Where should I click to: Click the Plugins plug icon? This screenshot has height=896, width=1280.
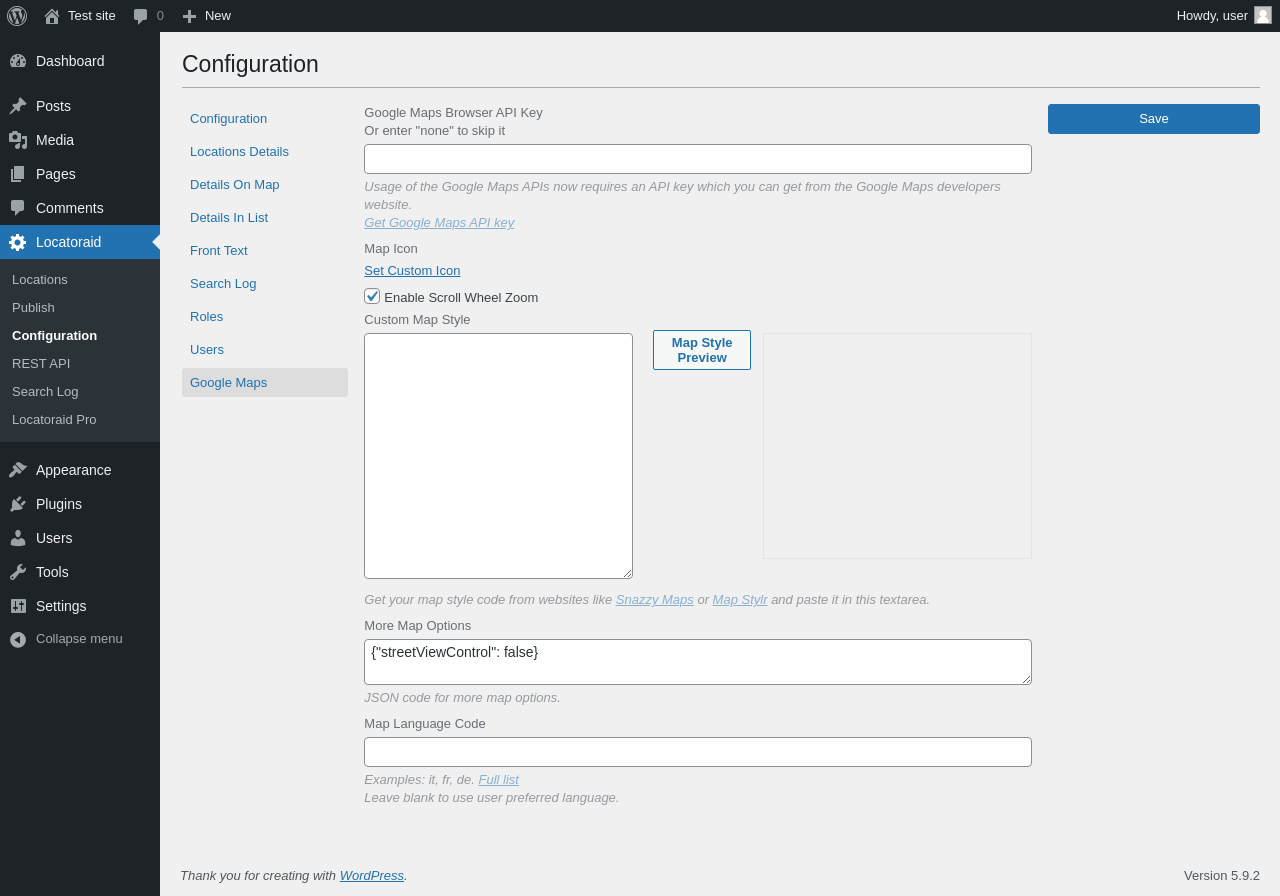click(18, 504)
